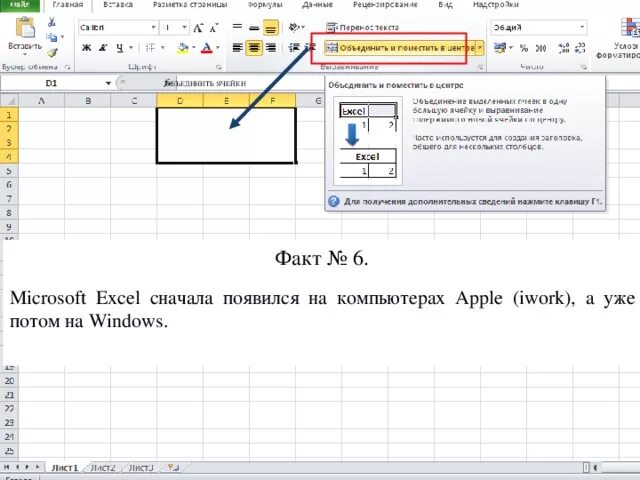The image size is (640, 480).
Task: Click the Select All corner triangle
Action: (9, 100)
